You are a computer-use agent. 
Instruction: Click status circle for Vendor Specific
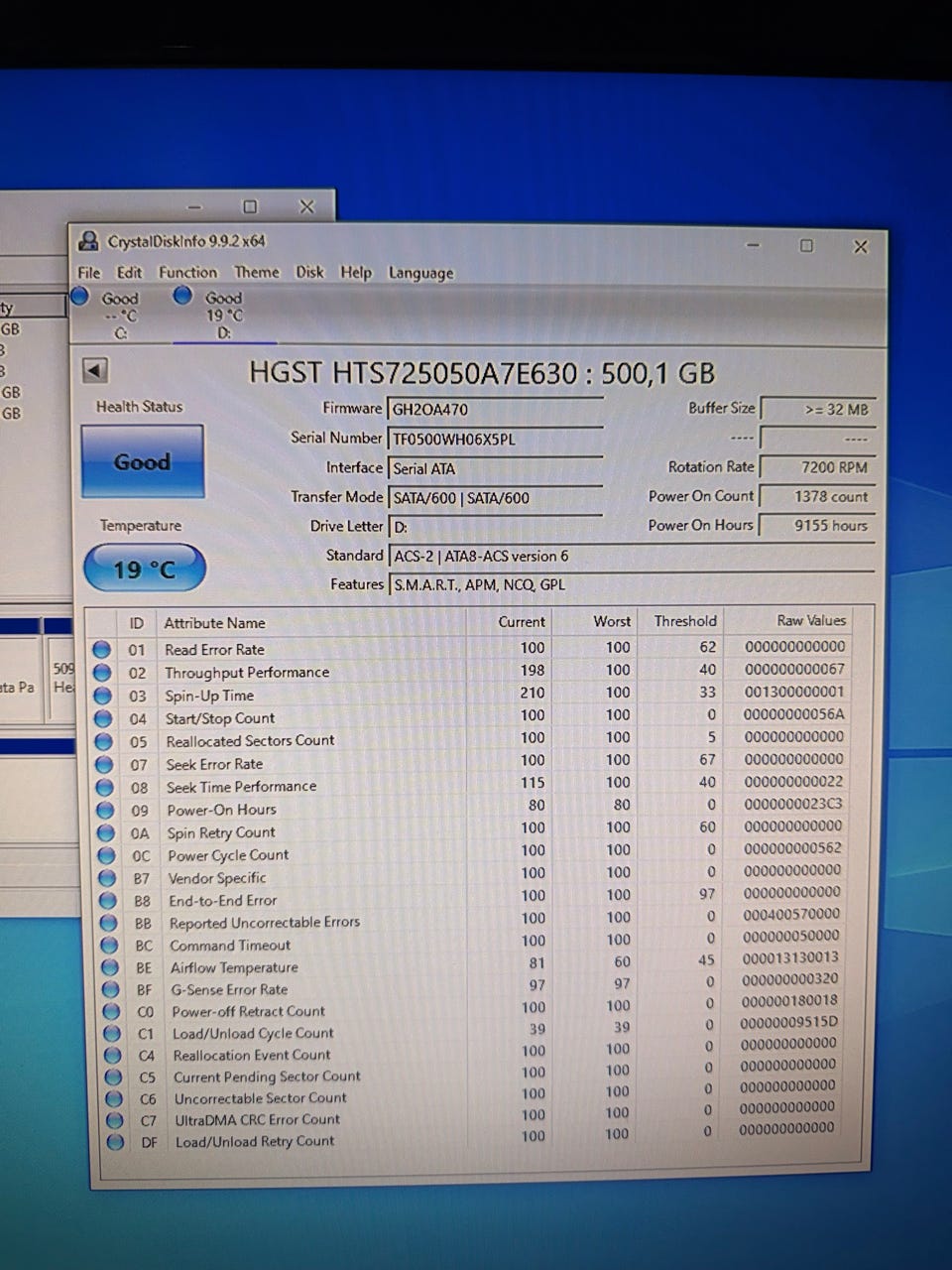point(107,878)
